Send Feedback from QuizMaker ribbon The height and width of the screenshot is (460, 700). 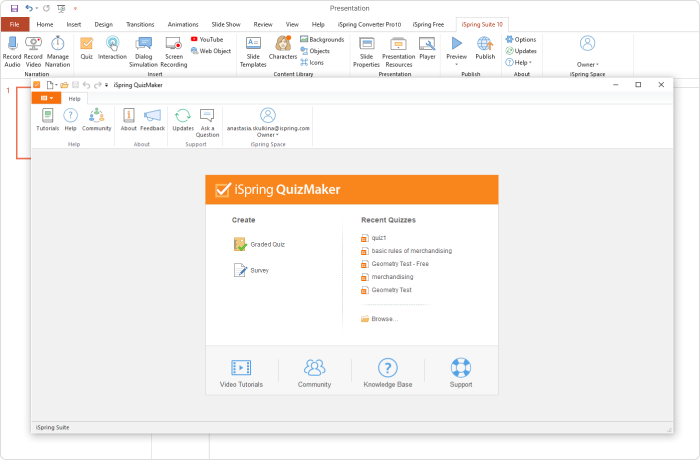tap(153, 120)
